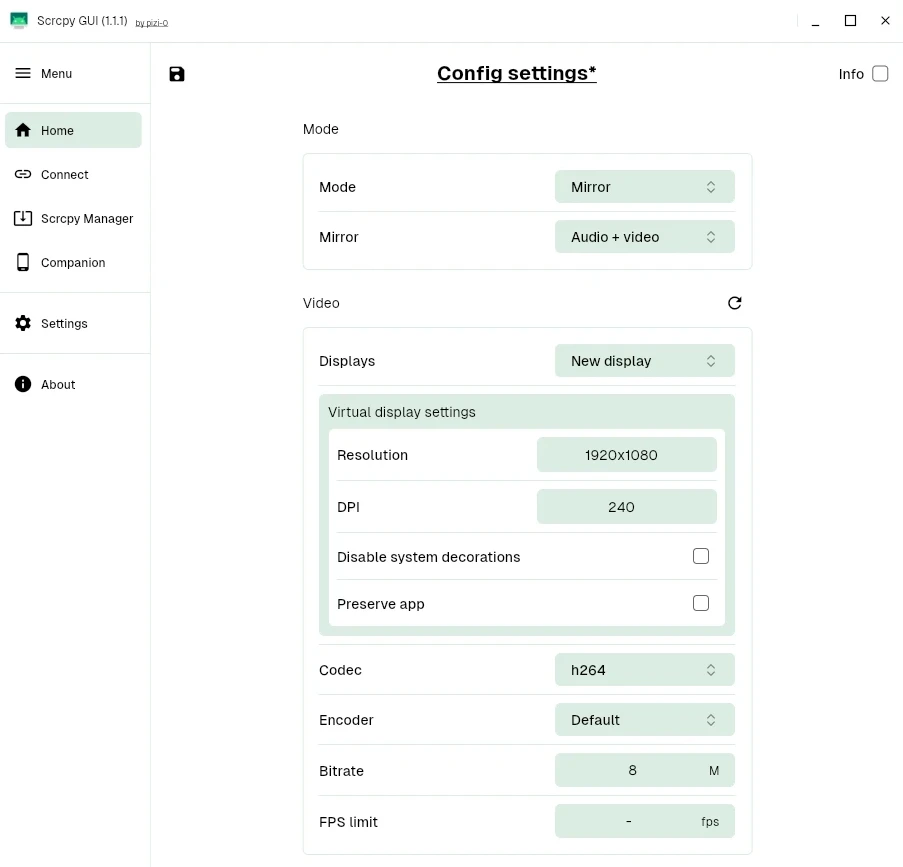The height and width of the screenshot is (867, 903).
Task: Click the Resolution field showing 1920x1080
Action: 626,455
